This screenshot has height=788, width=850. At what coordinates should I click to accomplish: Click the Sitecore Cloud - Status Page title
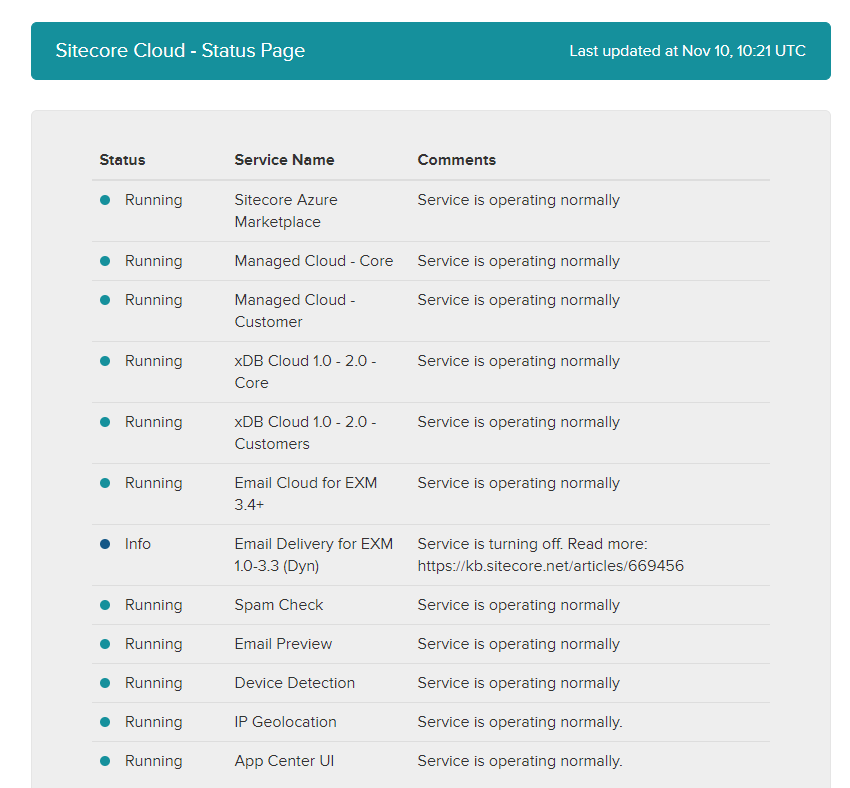point(180,50)
